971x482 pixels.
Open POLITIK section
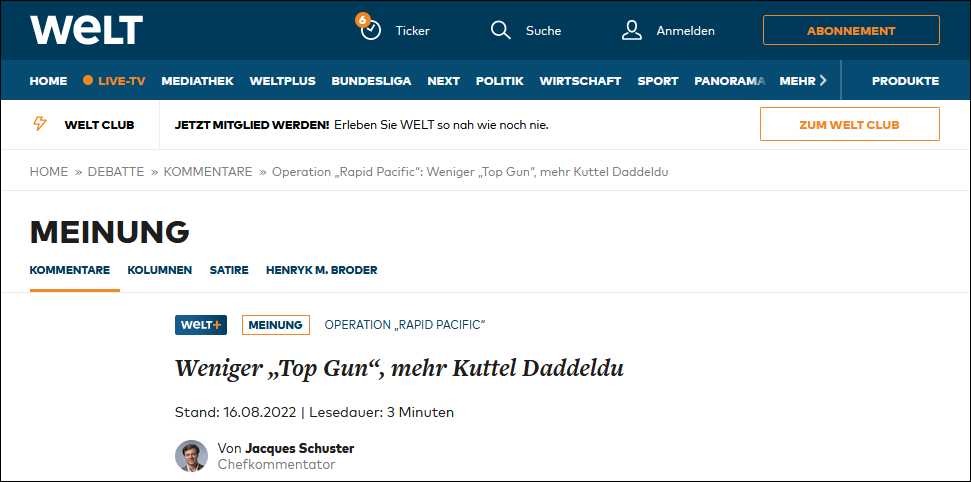[500, 81]
